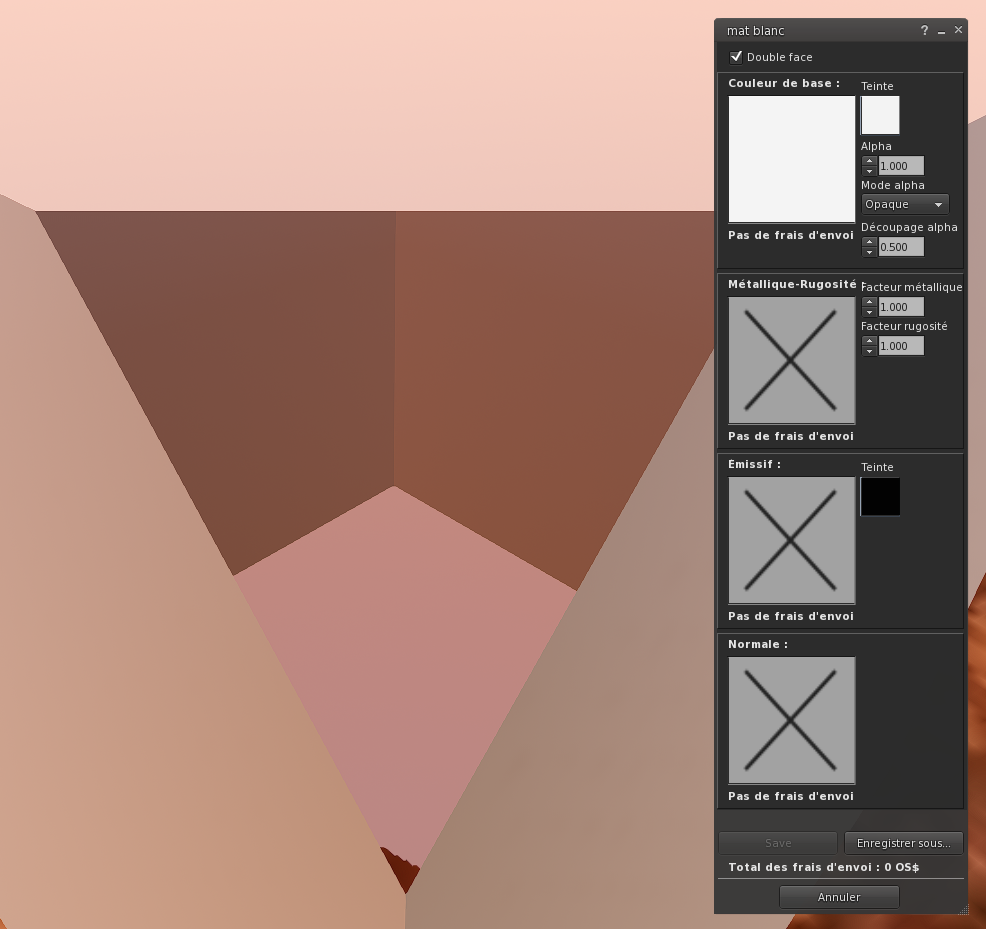Select the Emissif empty texture slot

click(x=791, y=540)
